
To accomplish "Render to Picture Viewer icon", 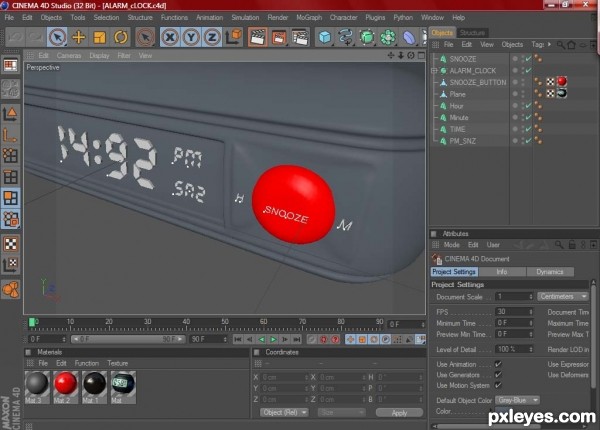I will point(279,37).
